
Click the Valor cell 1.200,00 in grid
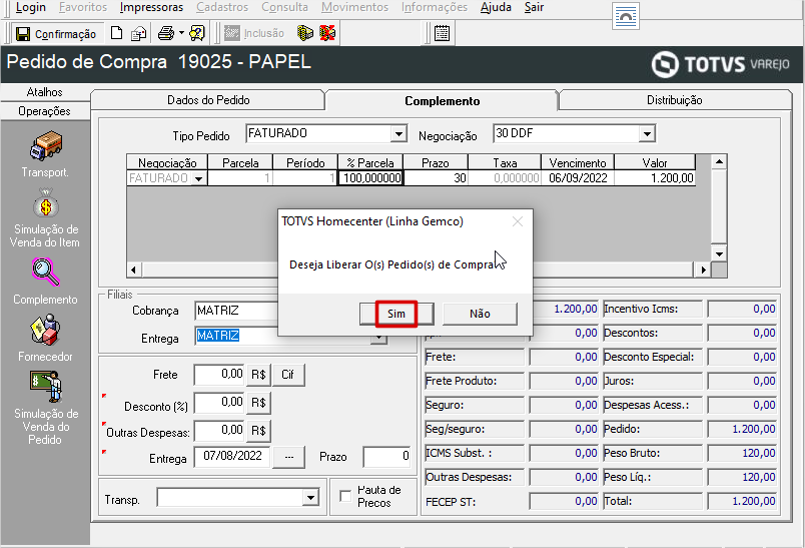(655, 178)
